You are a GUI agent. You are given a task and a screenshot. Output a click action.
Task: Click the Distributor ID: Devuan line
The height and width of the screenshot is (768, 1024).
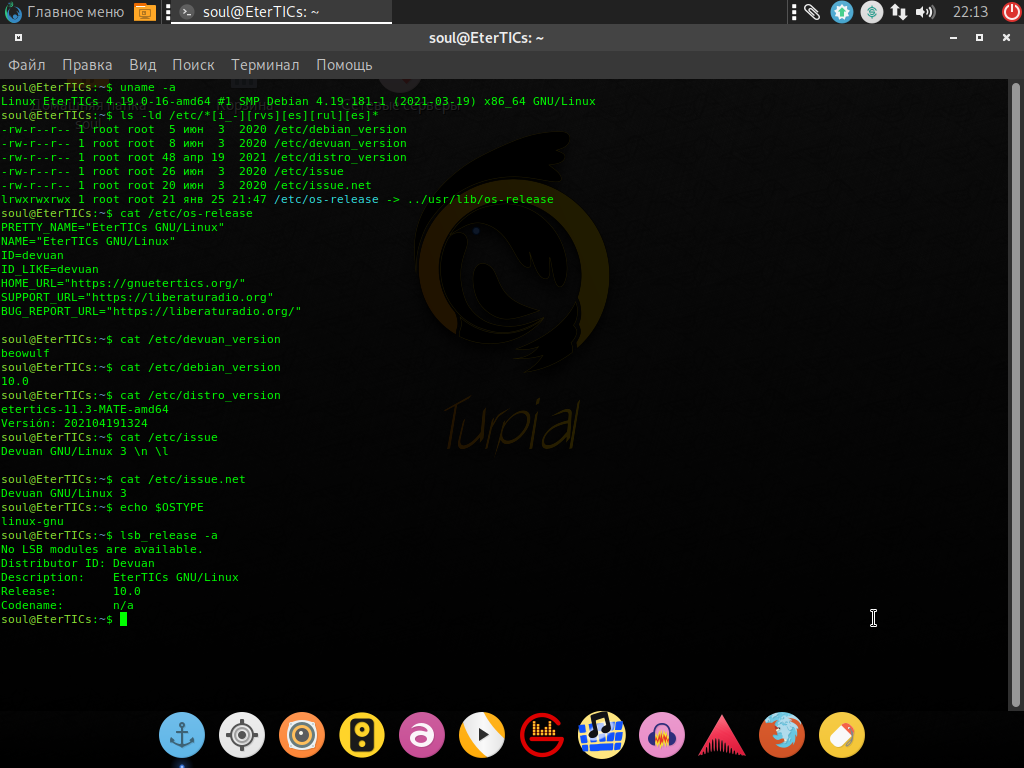pos(78,563)
